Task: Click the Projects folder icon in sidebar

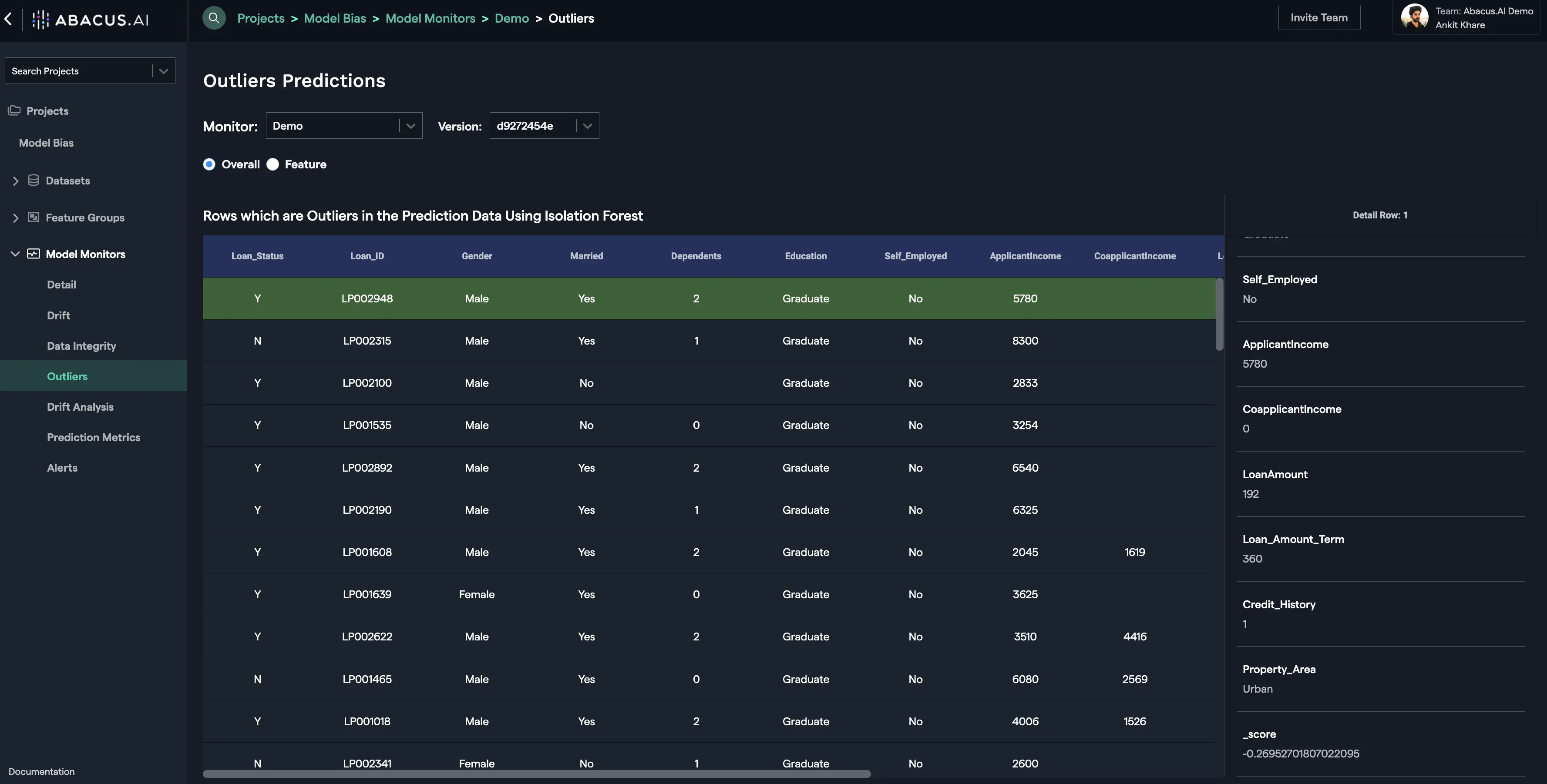Action: [x=14, y=111]
